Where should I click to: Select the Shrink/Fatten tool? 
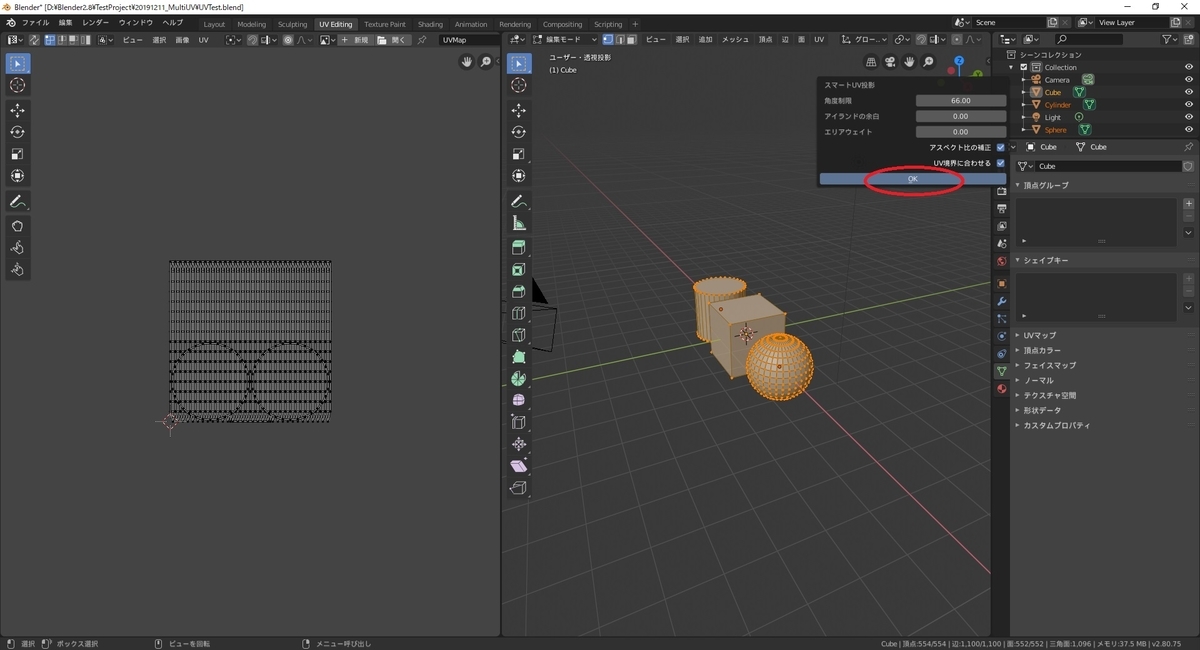click(518, 445)
